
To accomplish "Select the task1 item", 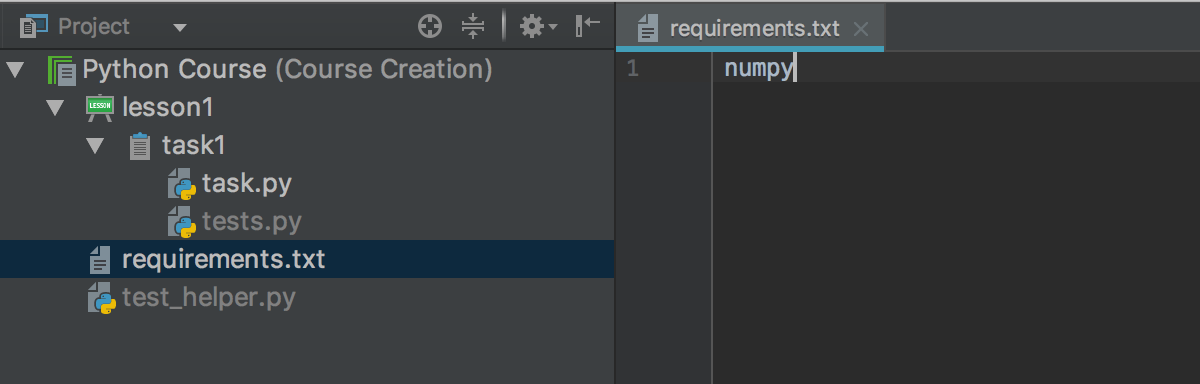I will [194, 146].
